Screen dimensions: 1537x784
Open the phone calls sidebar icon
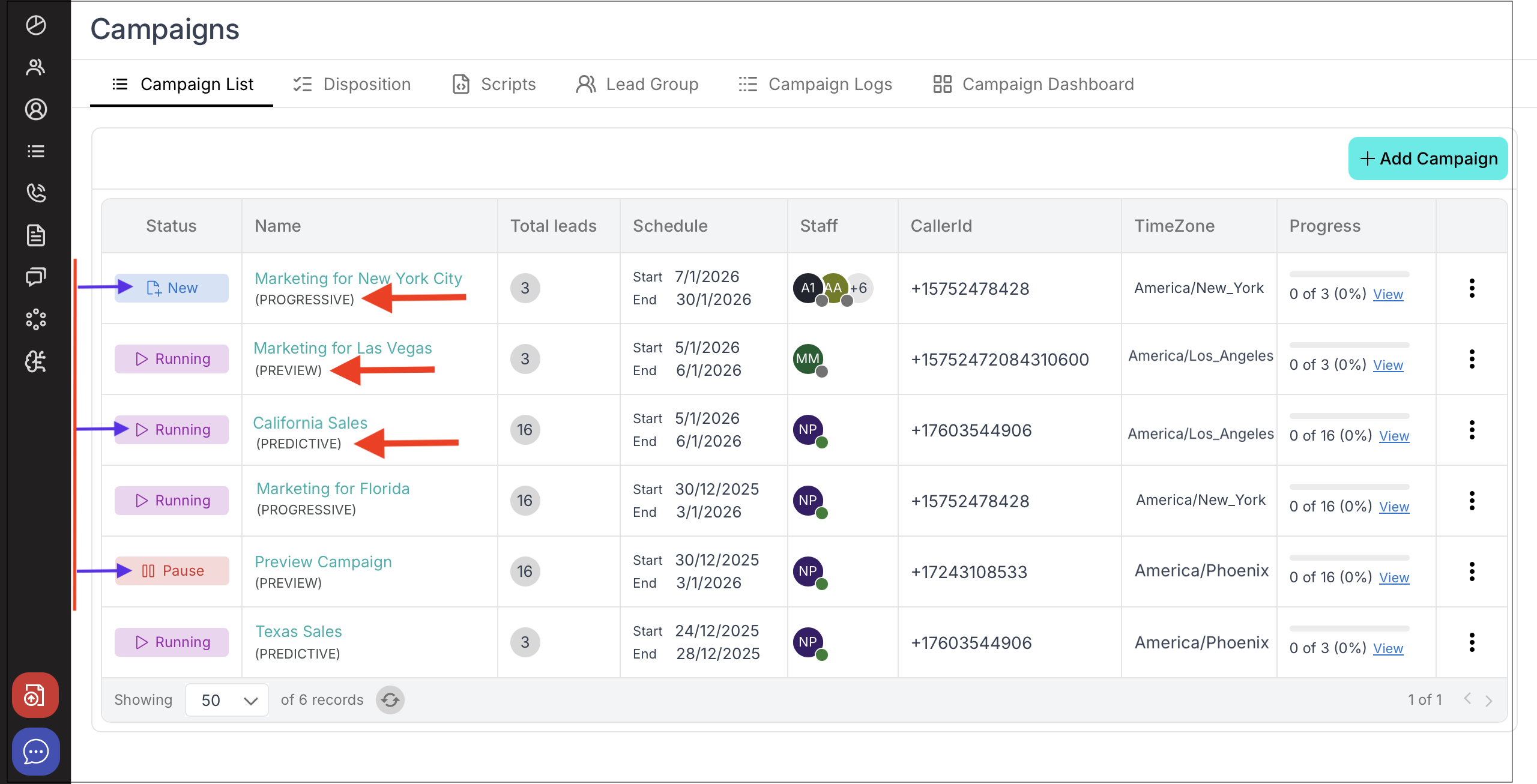click(x=35, y=193)
